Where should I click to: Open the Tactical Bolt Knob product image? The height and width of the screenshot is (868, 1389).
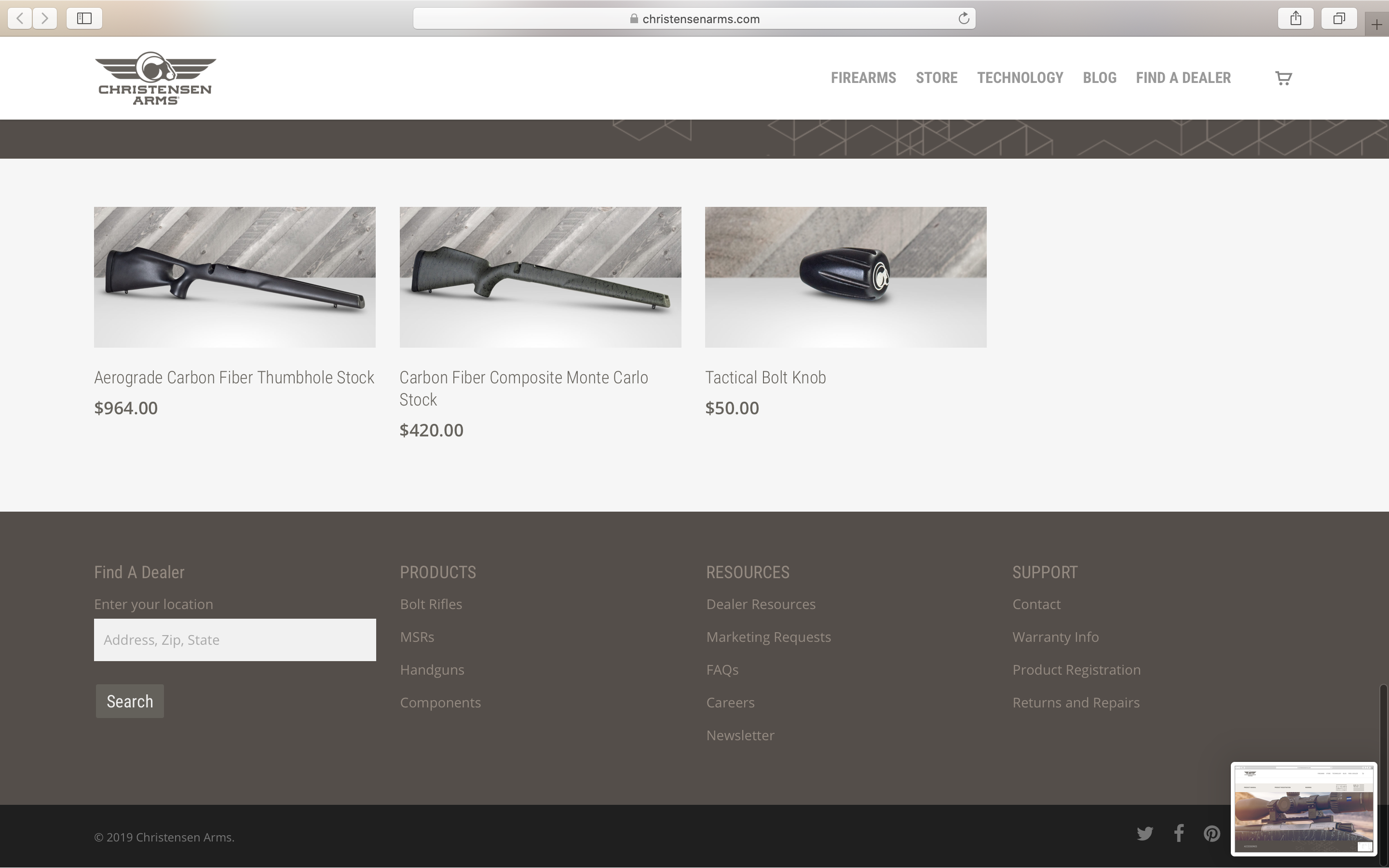(x=845, y=277)
